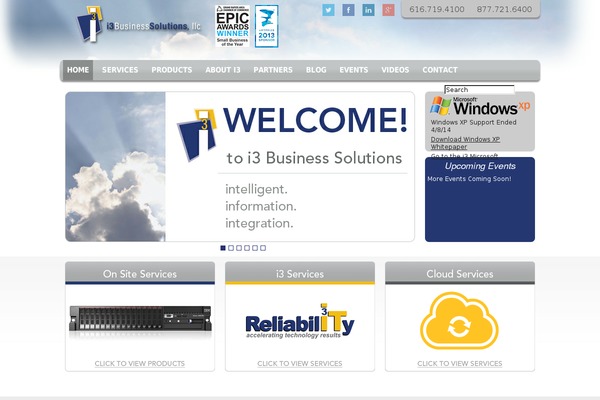The height and width of the screenshot is (400, 600).
Task: Open the Facebook social icon
Action: click(x=348, y=10)
